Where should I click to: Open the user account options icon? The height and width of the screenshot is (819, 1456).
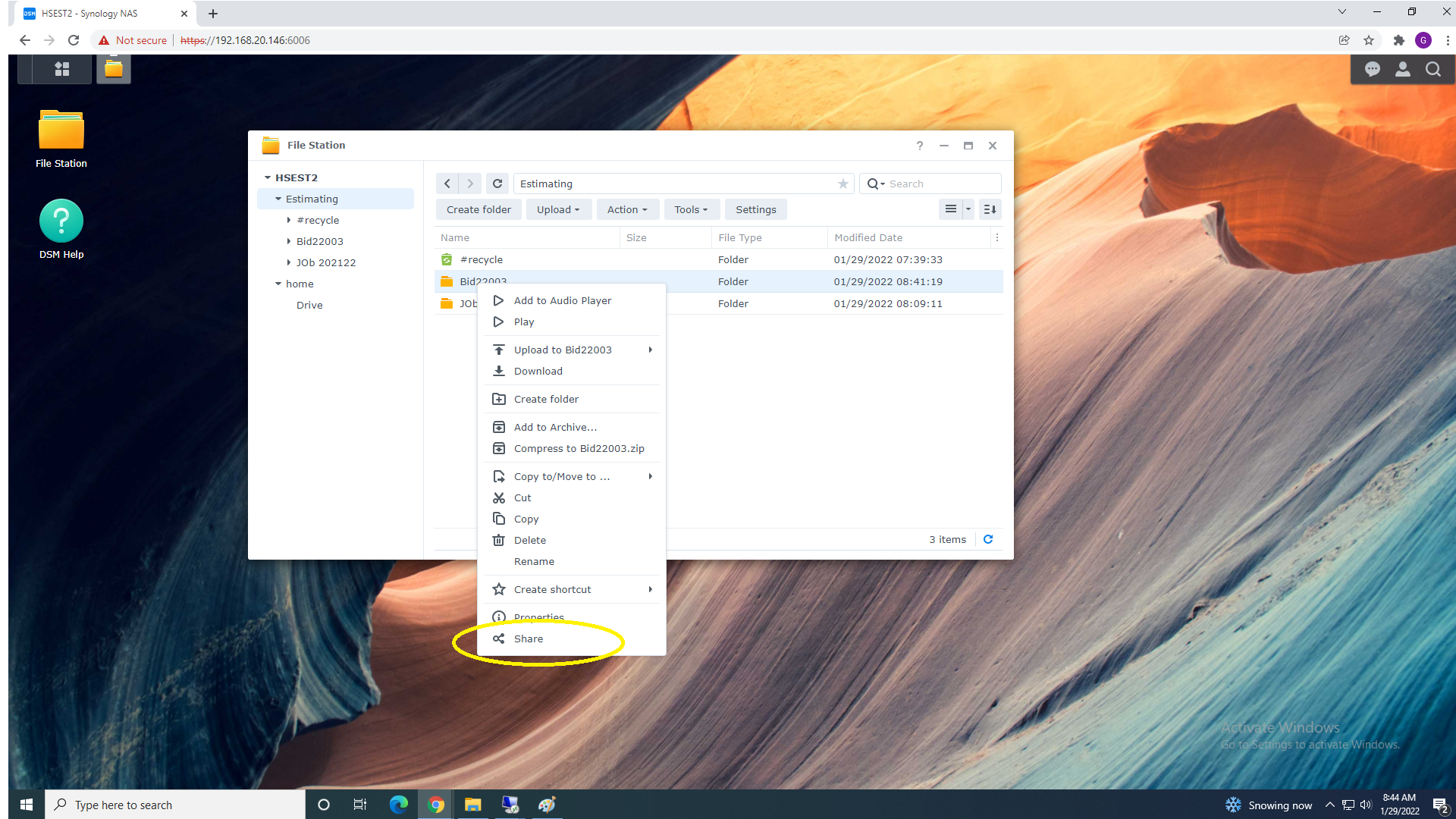click(x=1402, y=69)
